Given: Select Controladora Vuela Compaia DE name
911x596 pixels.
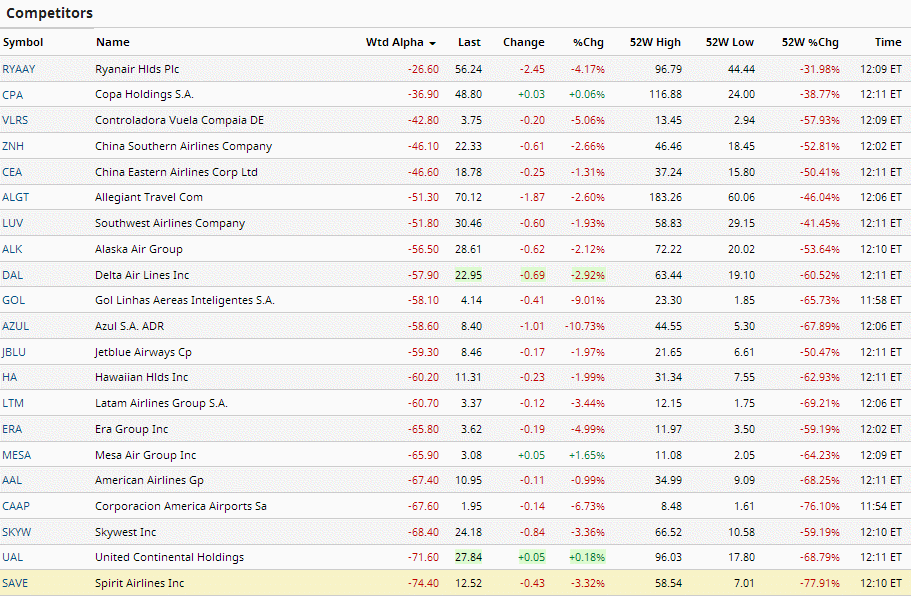Looking at the screenshot, I should point(180,120).
